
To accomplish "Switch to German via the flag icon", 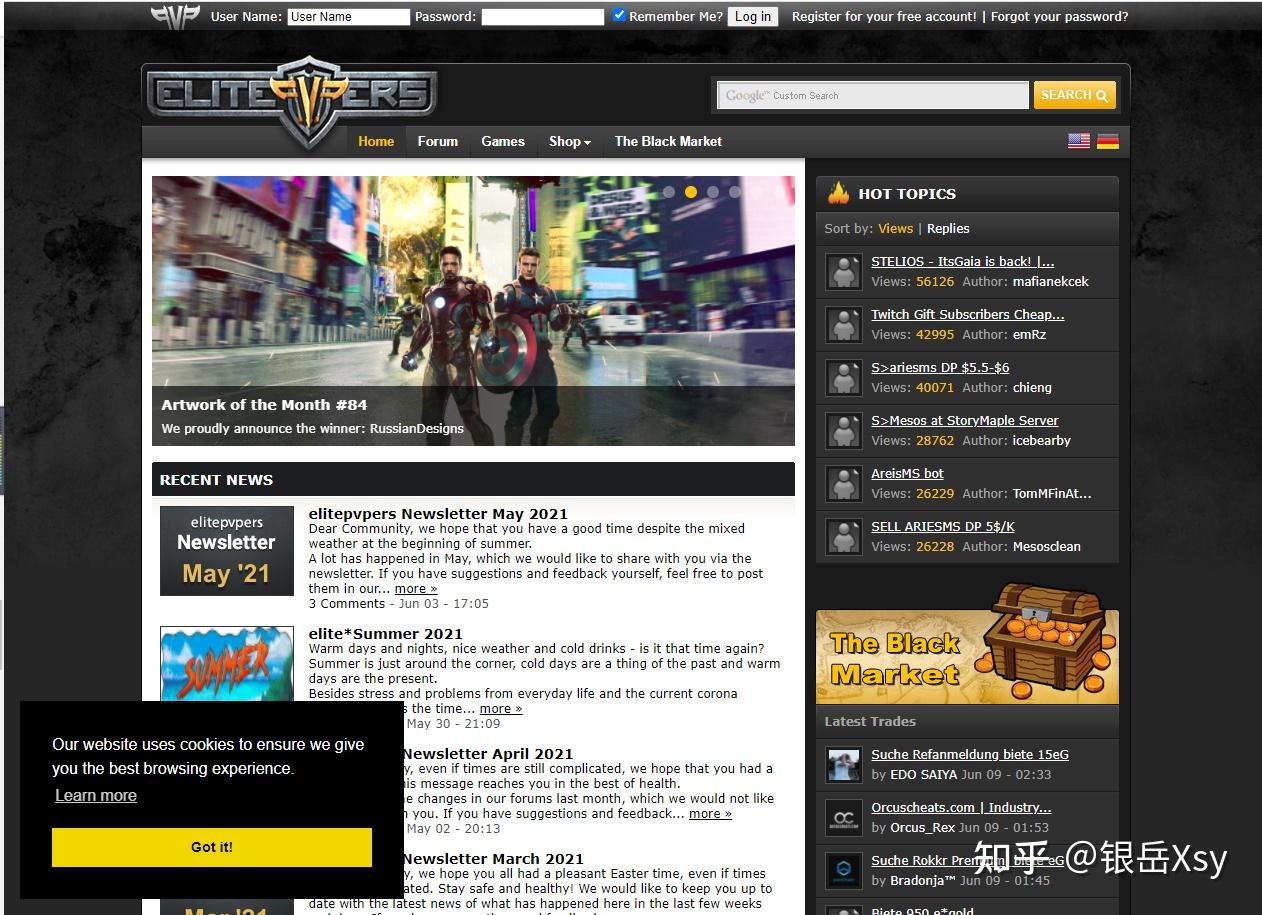I will [x=1107, y=141].
